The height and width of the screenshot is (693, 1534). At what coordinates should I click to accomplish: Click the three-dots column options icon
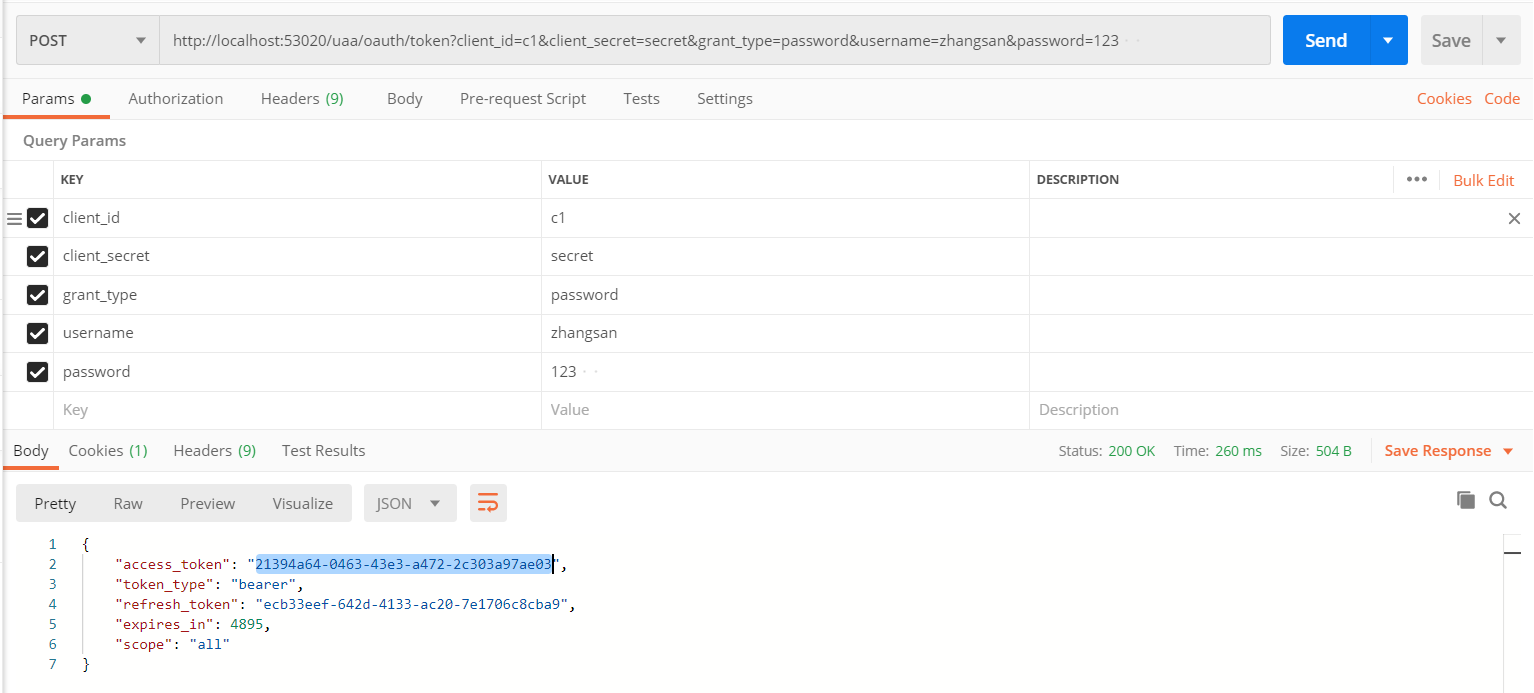[x=1416, y=180]
